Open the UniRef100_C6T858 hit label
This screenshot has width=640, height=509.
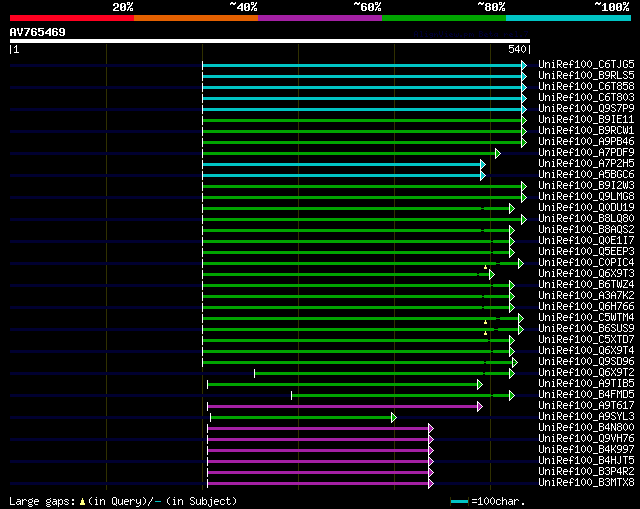[586, 87]
